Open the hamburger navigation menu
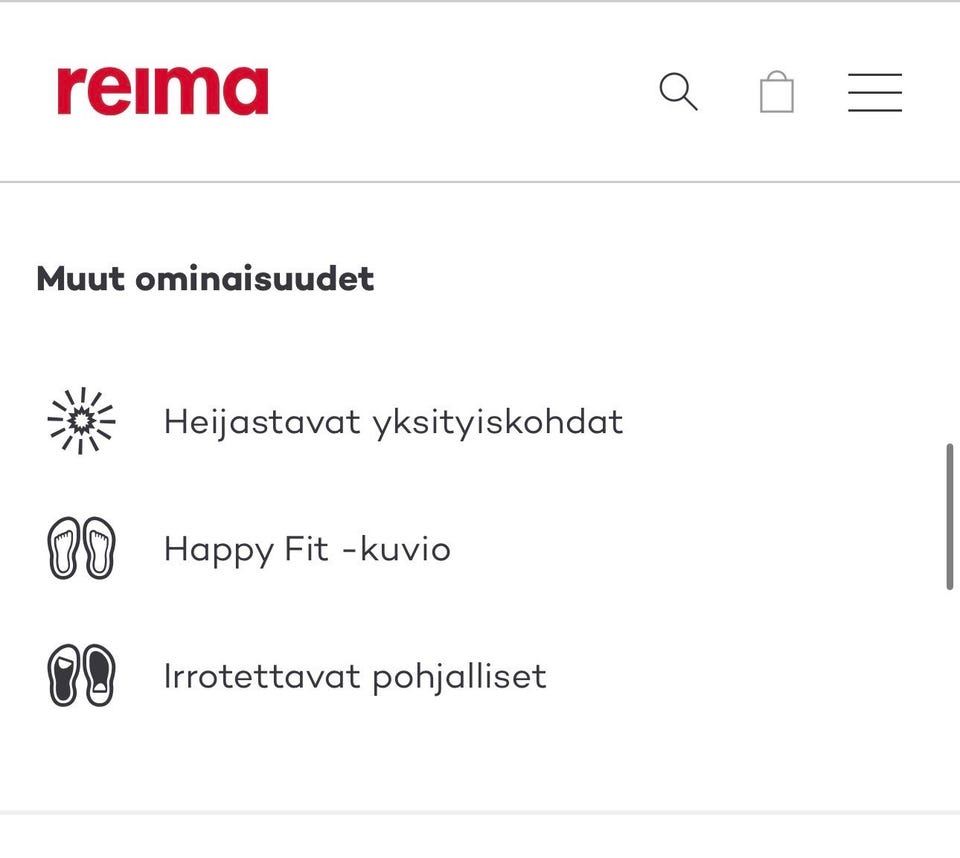This screenshot has width=960, height=858. point(875,92)
